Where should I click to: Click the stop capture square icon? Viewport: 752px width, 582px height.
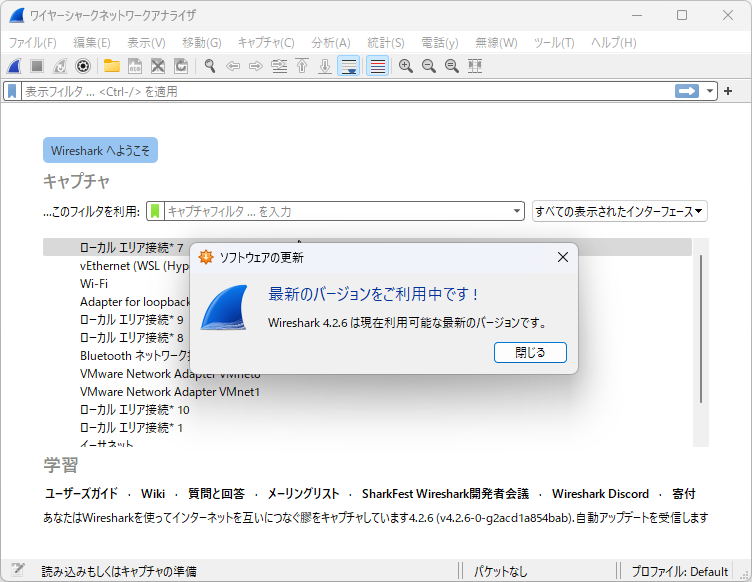(37, 66)
